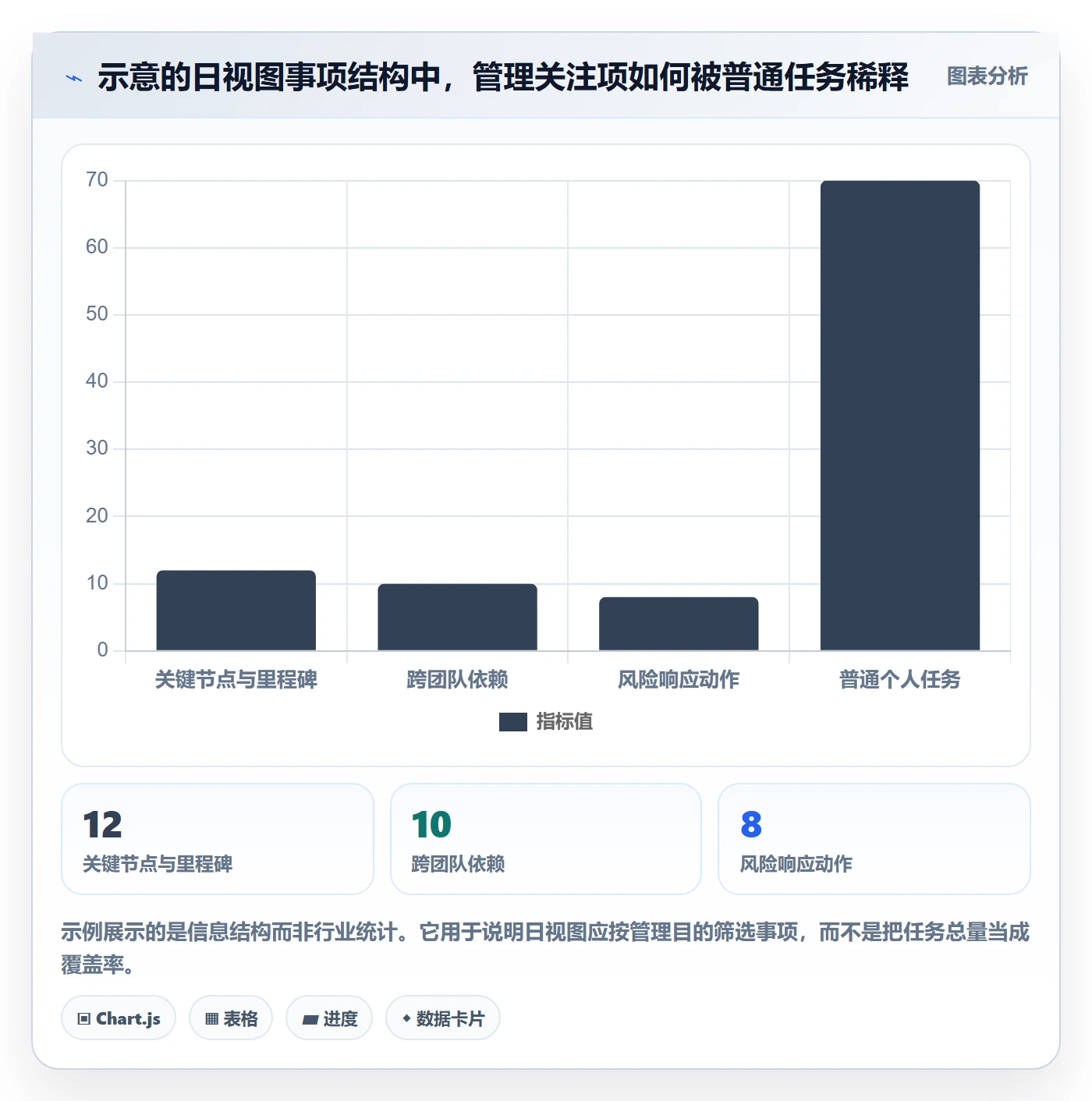Click the lightning bolt icon beside the title
Image resolution: width=1092 pixels, height=1101 pixels.
(x=74, y=78)
